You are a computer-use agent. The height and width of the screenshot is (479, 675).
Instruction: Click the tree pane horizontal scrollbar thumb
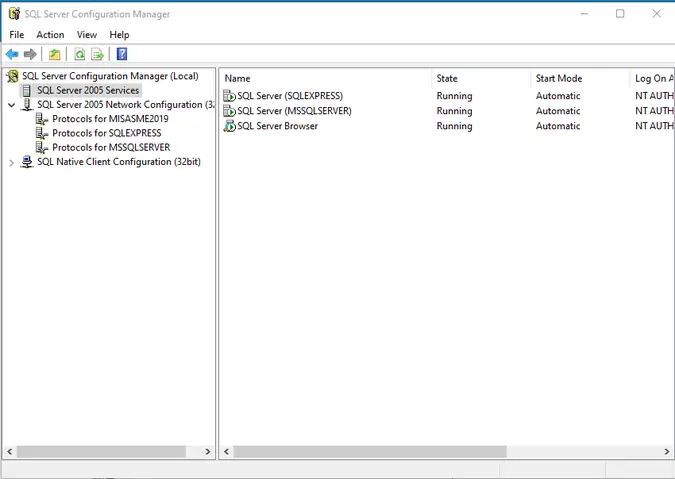(101, 452)
